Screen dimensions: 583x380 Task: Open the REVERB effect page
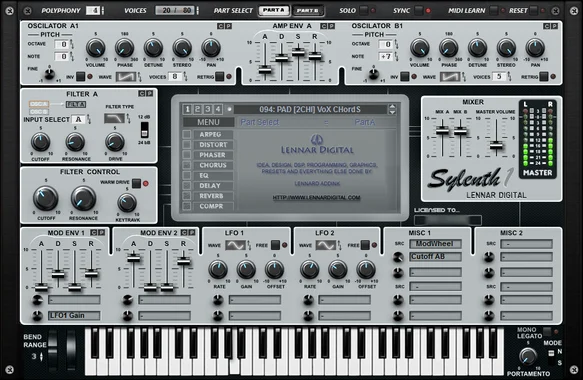[x=213, y=196]
